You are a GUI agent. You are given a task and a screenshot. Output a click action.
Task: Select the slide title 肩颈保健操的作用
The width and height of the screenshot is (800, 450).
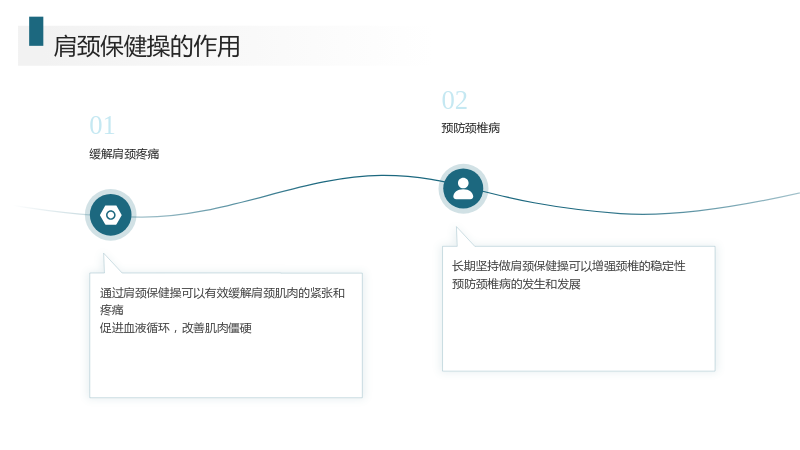(x=147, y=46)
